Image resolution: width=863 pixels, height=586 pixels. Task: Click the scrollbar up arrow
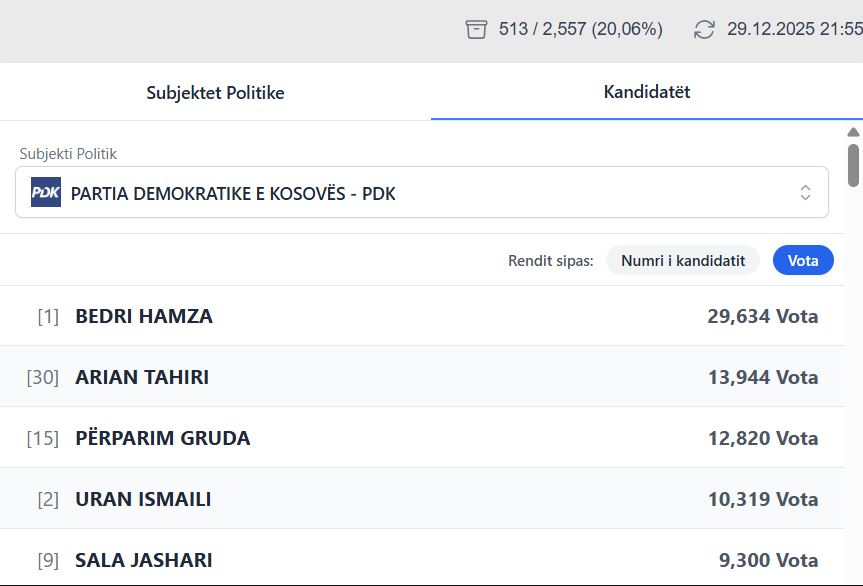click(x=853, y=132)
